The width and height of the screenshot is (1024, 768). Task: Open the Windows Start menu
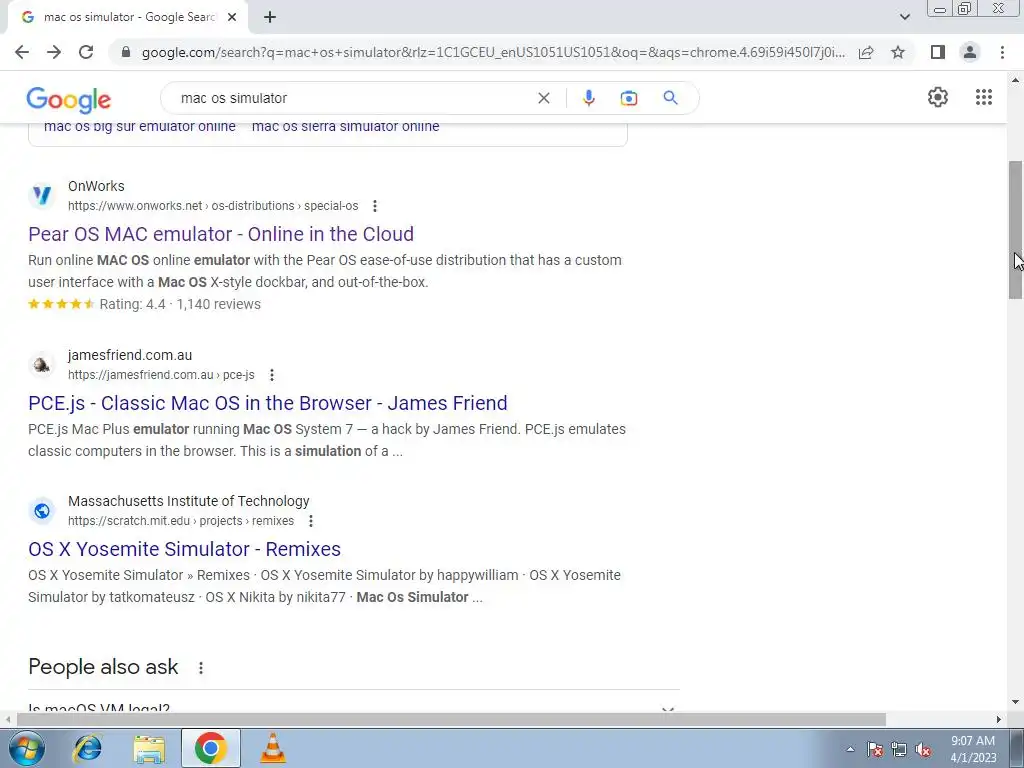tap(26, 748)
